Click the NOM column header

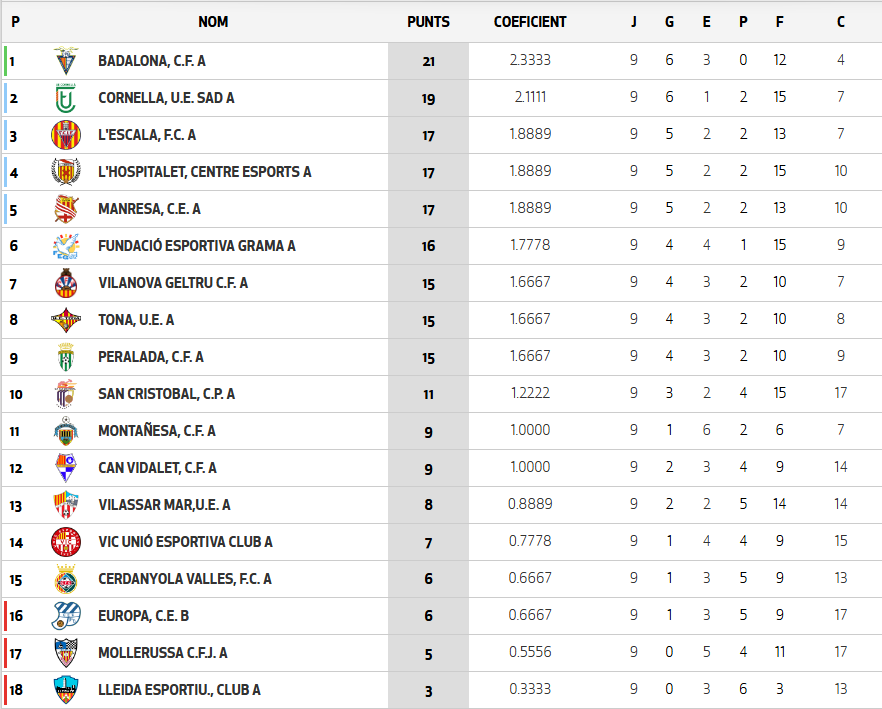(x=213, y=22)
